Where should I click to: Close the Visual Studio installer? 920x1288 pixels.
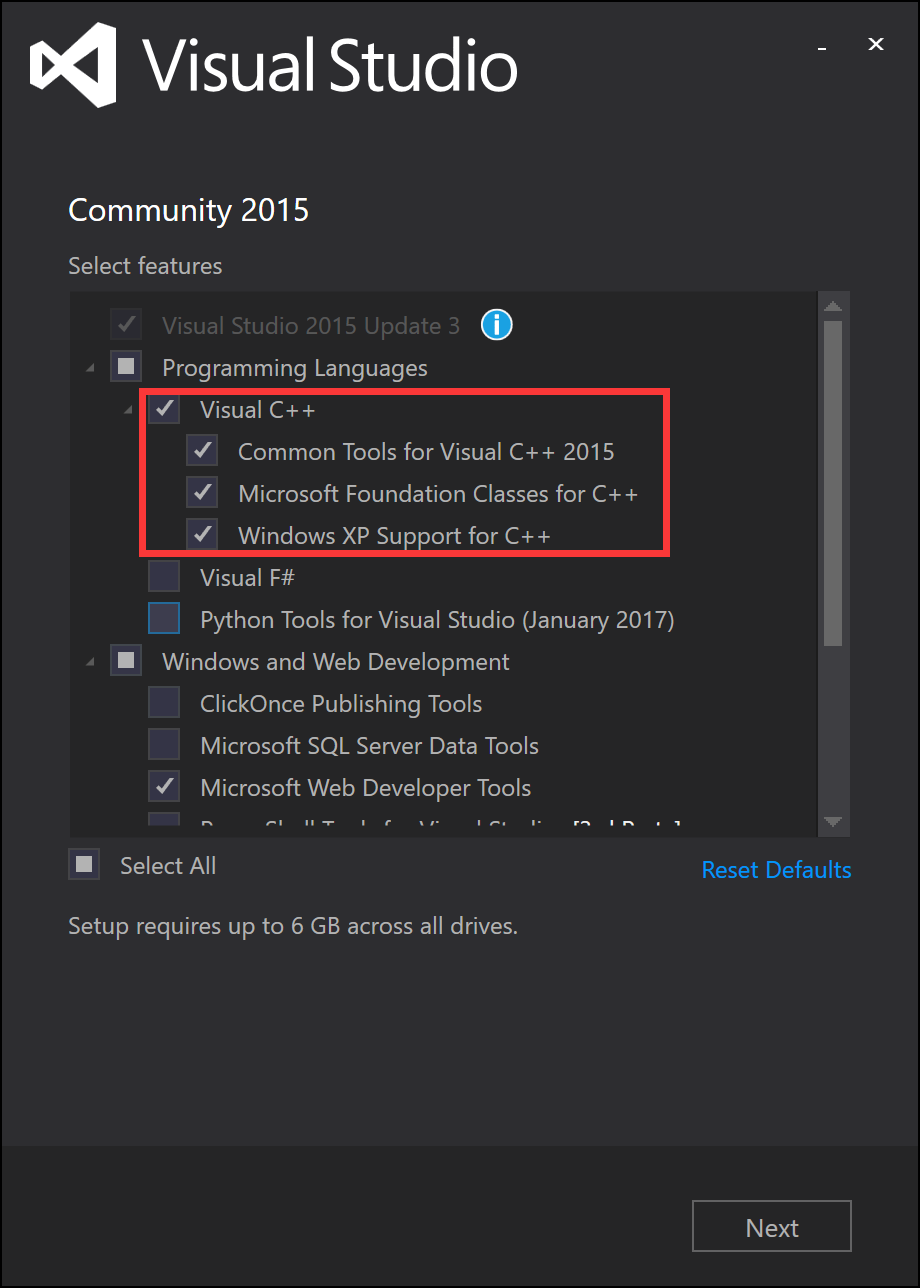(876, 44)
